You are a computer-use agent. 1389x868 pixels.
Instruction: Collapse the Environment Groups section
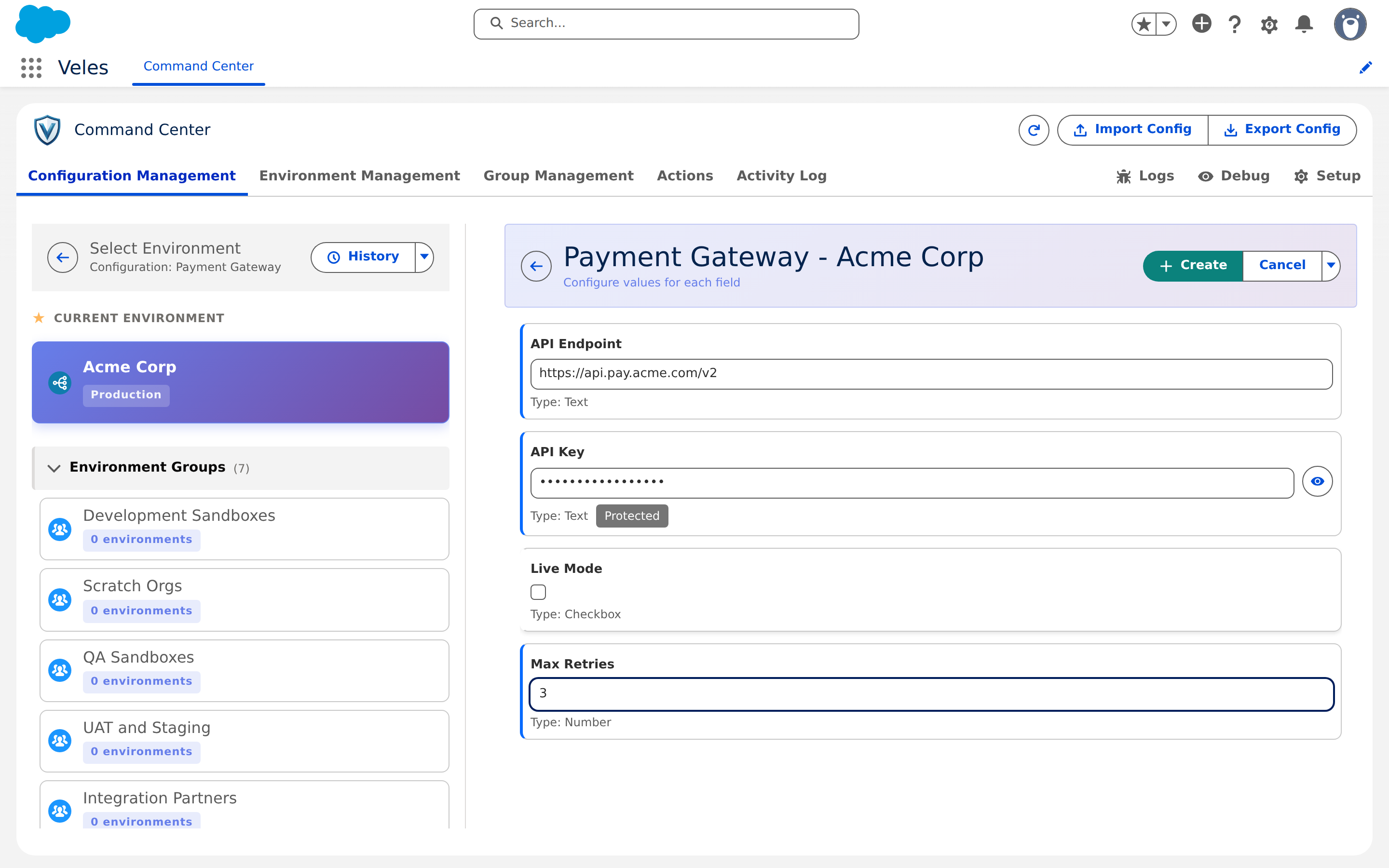241,468
